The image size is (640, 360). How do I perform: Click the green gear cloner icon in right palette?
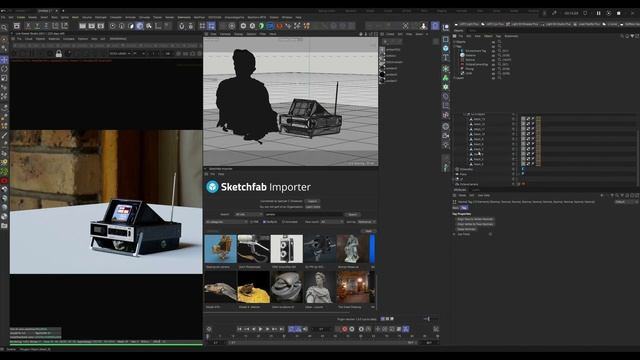pyautogui.click(x=446, y=87)
